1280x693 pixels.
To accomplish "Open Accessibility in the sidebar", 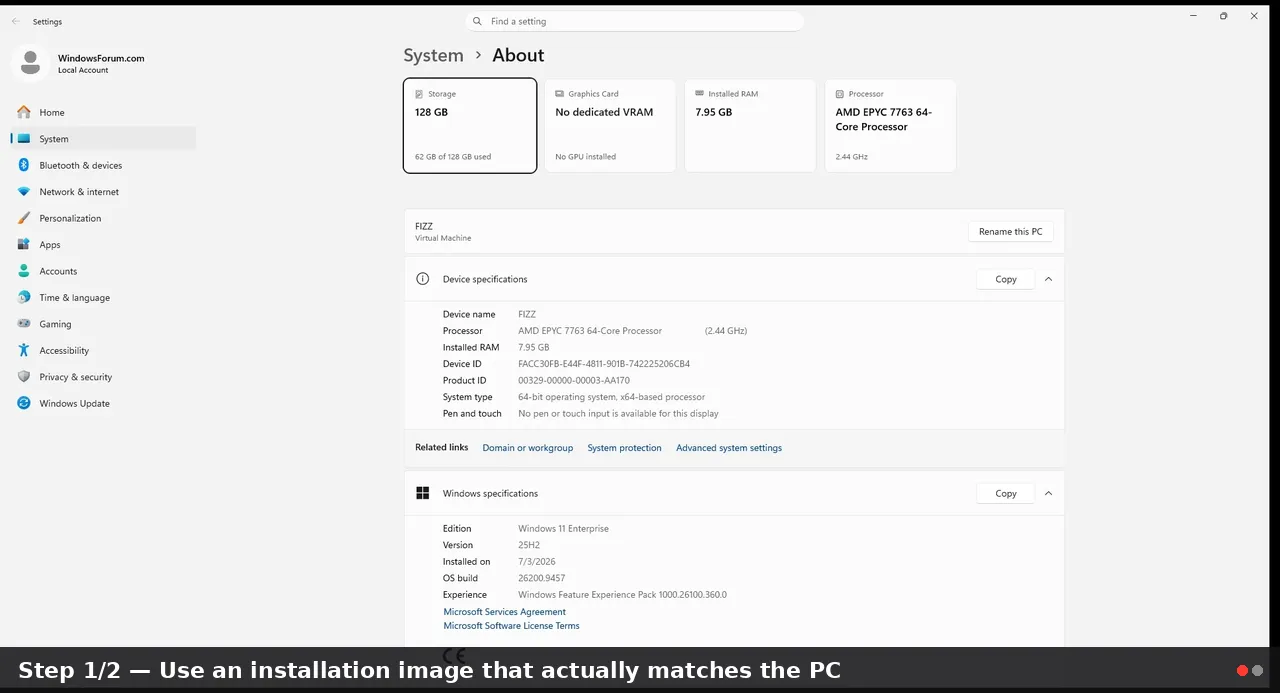I will point(103,351).
